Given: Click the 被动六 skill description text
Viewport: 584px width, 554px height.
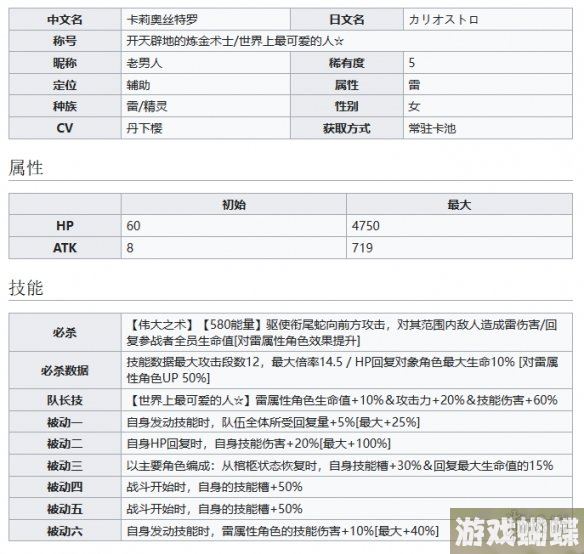Looking at the screenshot, I should 283,531.
